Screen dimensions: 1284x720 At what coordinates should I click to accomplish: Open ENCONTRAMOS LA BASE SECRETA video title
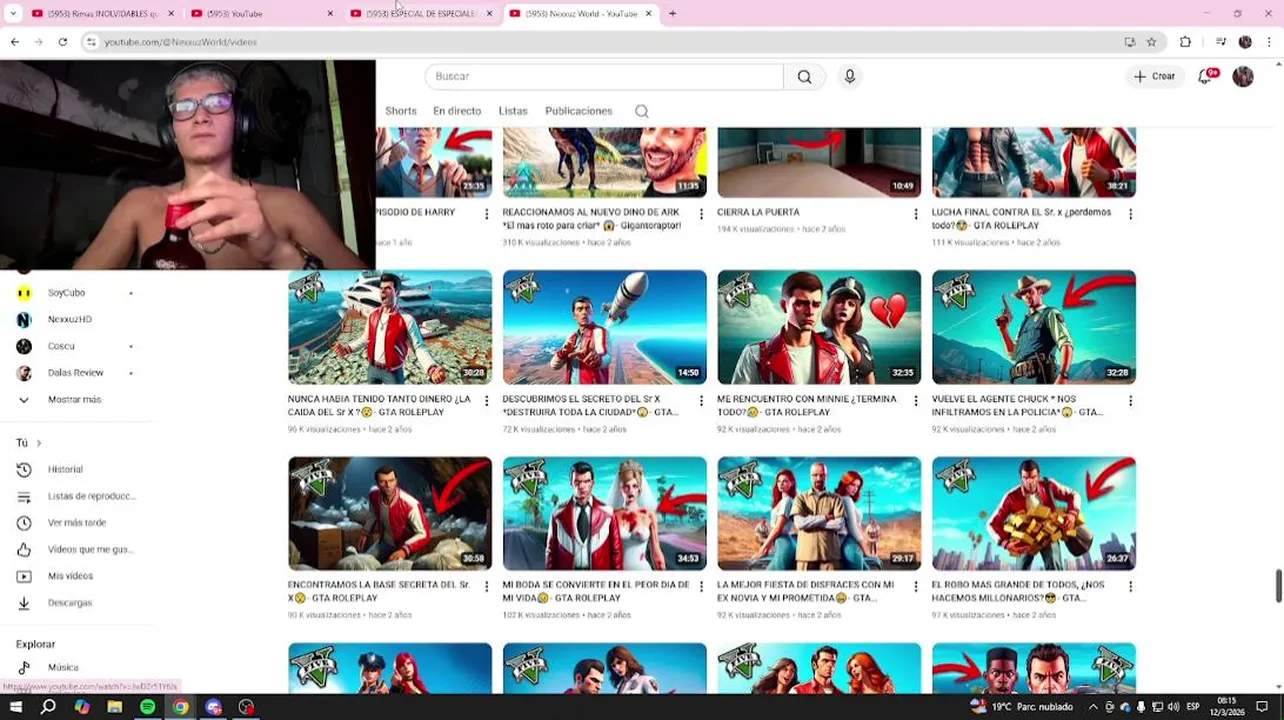coord(379,591)
